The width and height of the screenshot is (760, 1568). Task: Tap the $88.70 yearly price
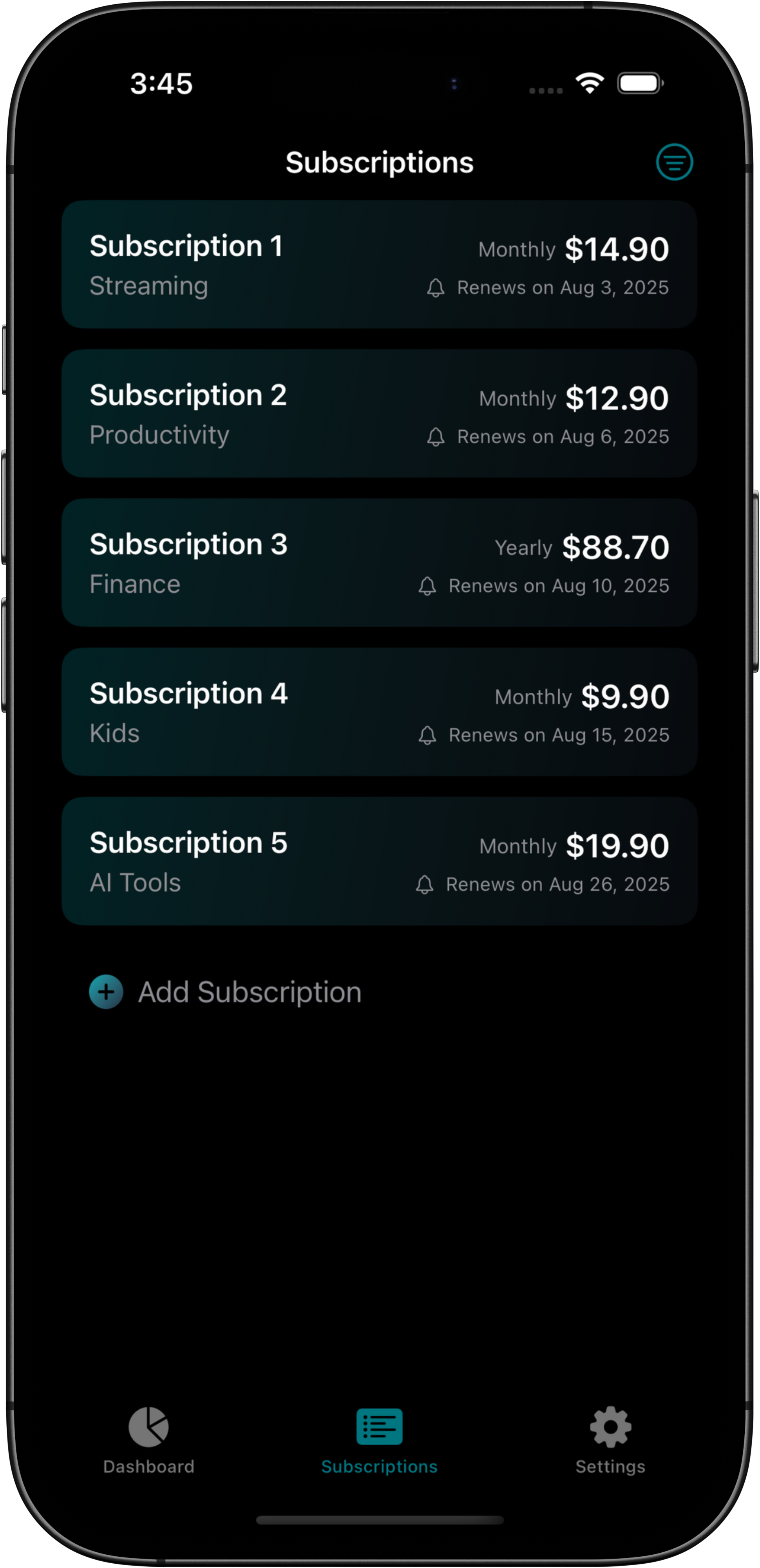(x=615, y=547)
